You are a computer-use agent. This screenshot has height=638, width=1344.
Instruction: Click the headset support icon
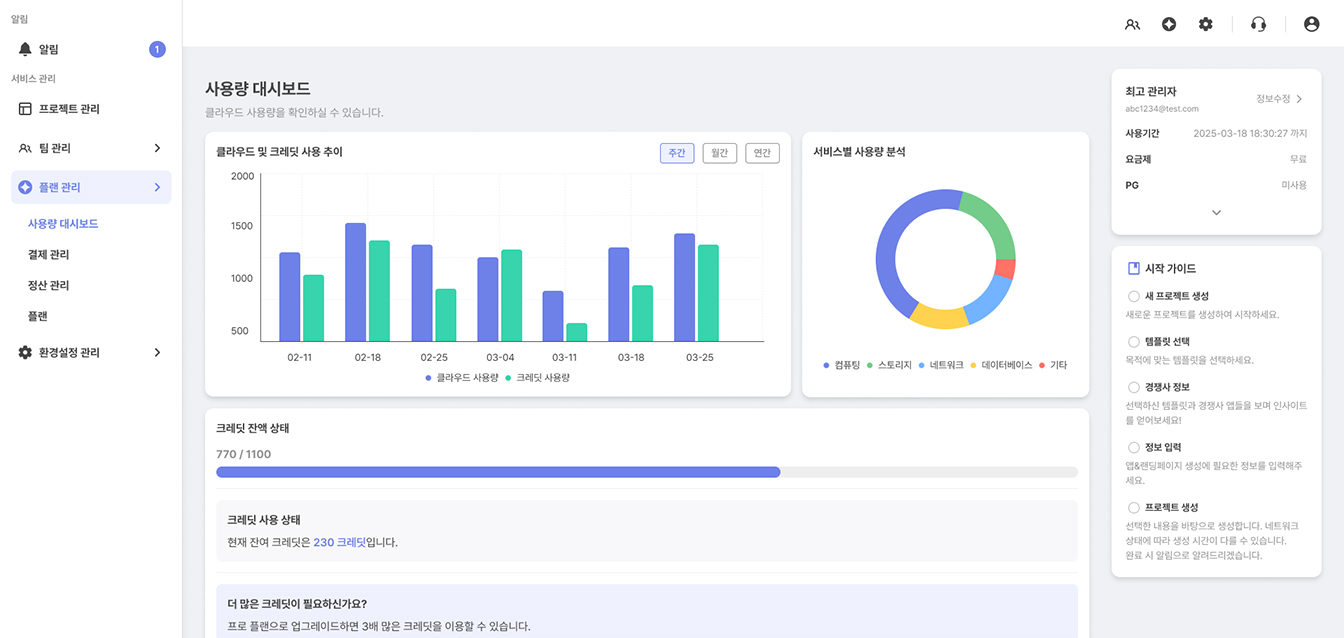[x=1258, y=24]
